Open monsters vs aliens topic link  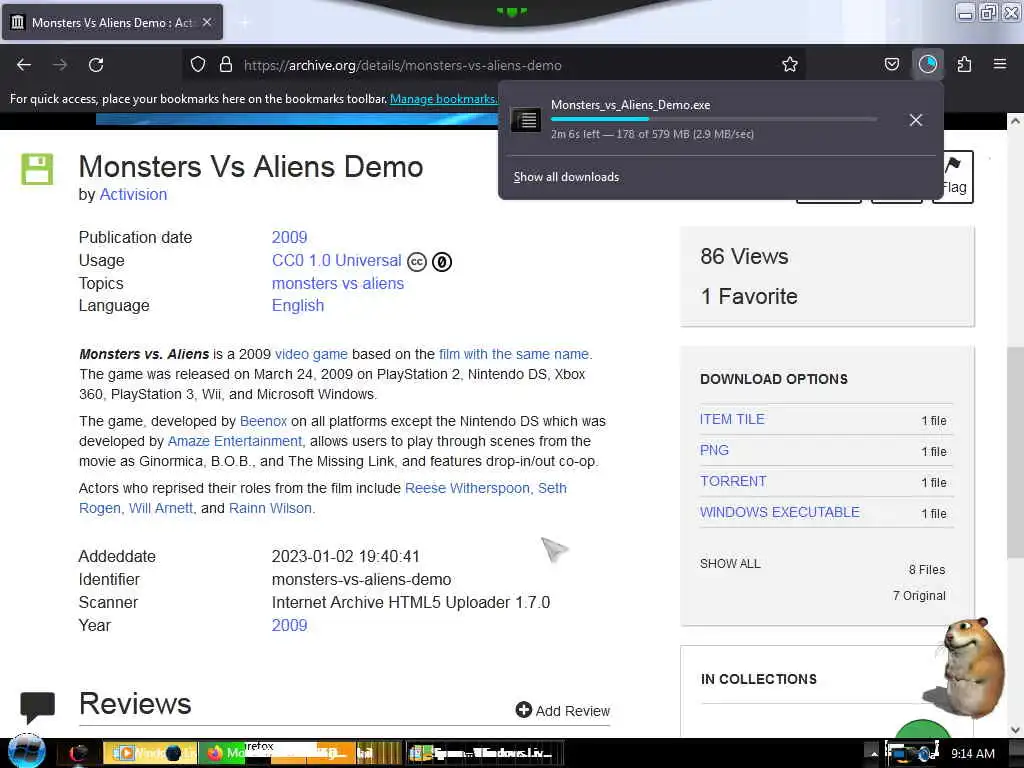click(x=338, y=283)
